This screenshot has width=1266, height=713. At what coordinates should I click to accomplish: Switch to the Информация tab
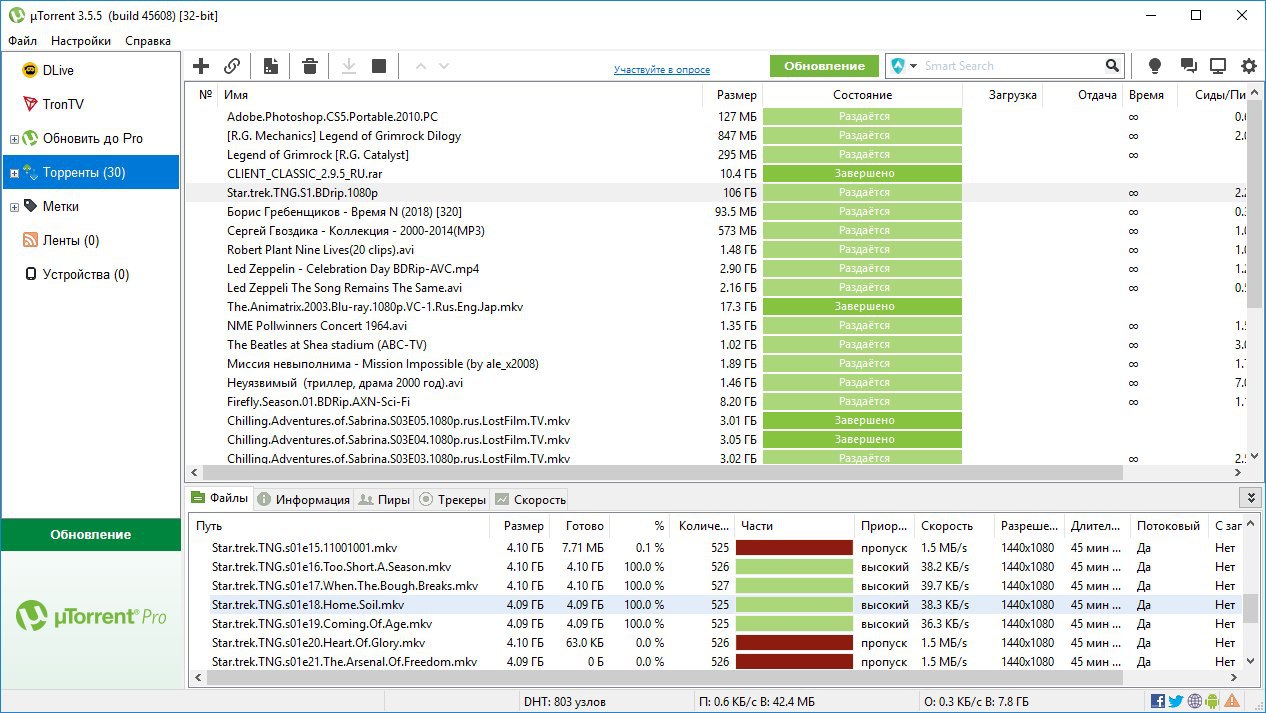tap(303, 499)
